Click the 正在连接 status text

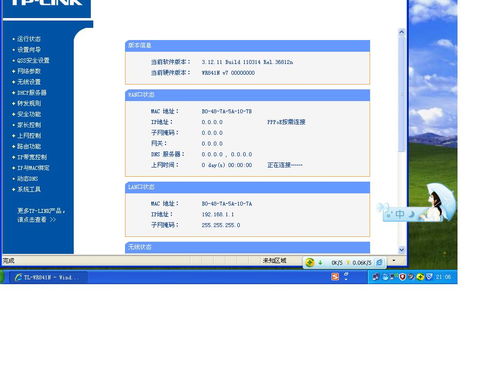(285, 165)
